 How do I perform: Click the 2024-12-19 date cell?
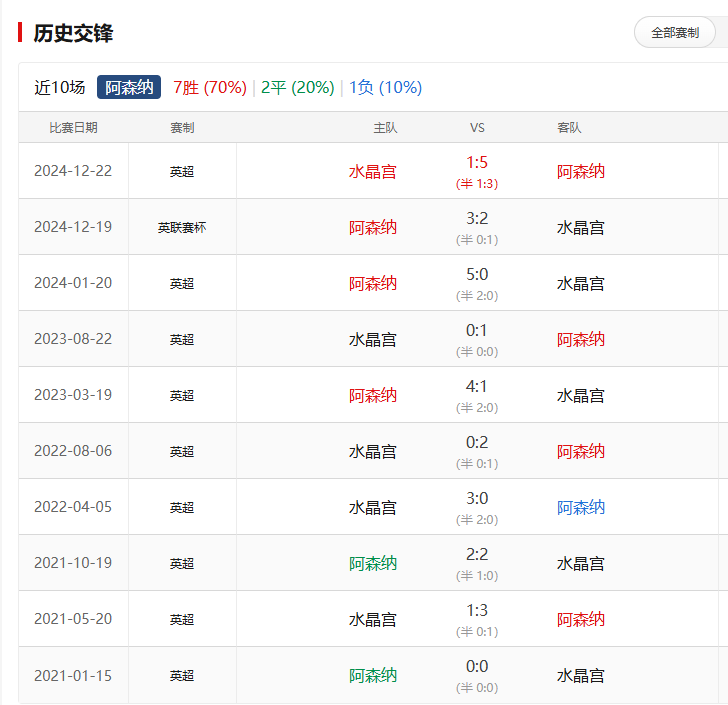click(x=73, y=227)
